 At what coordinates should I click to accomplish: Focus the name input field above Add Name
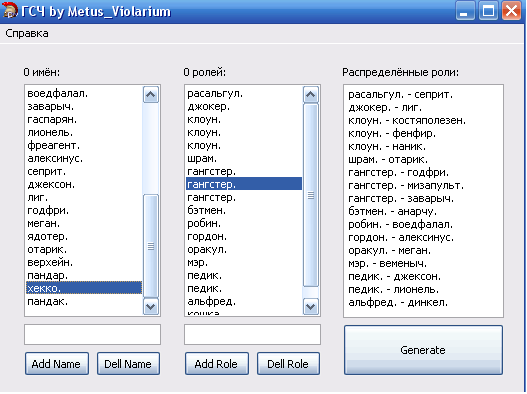(92, 334)
